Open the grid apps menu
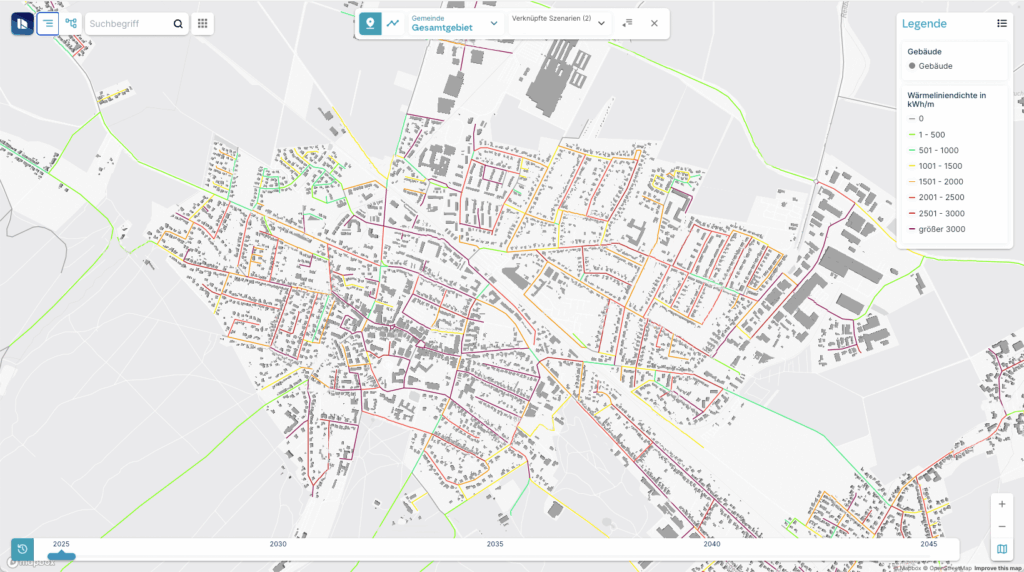This screenshot has width=1024, height=572. 203,24
